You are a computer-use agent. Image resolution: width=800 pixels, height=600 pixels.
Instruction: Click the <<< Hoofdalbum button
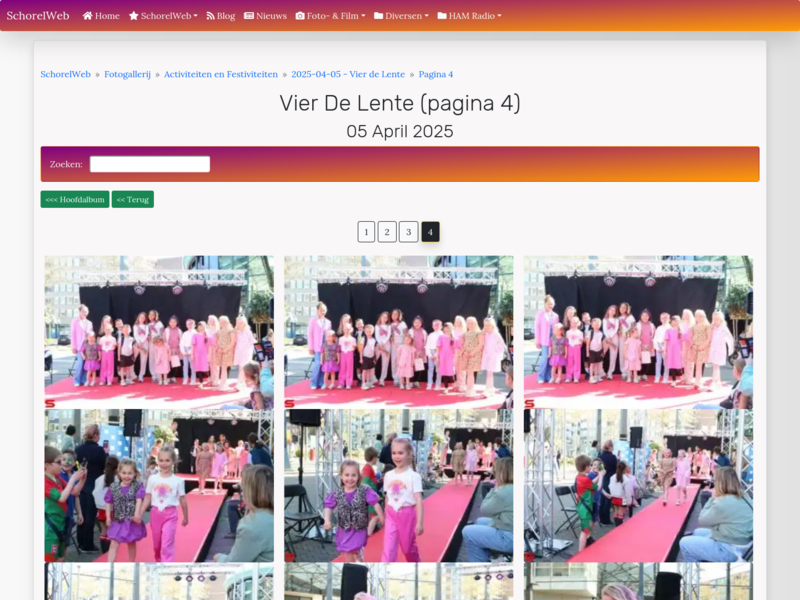(75, 199)
